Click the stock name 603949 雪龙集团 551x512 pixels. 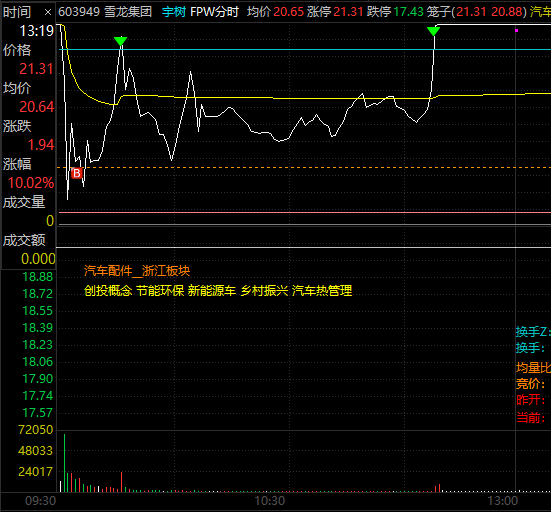105,12
